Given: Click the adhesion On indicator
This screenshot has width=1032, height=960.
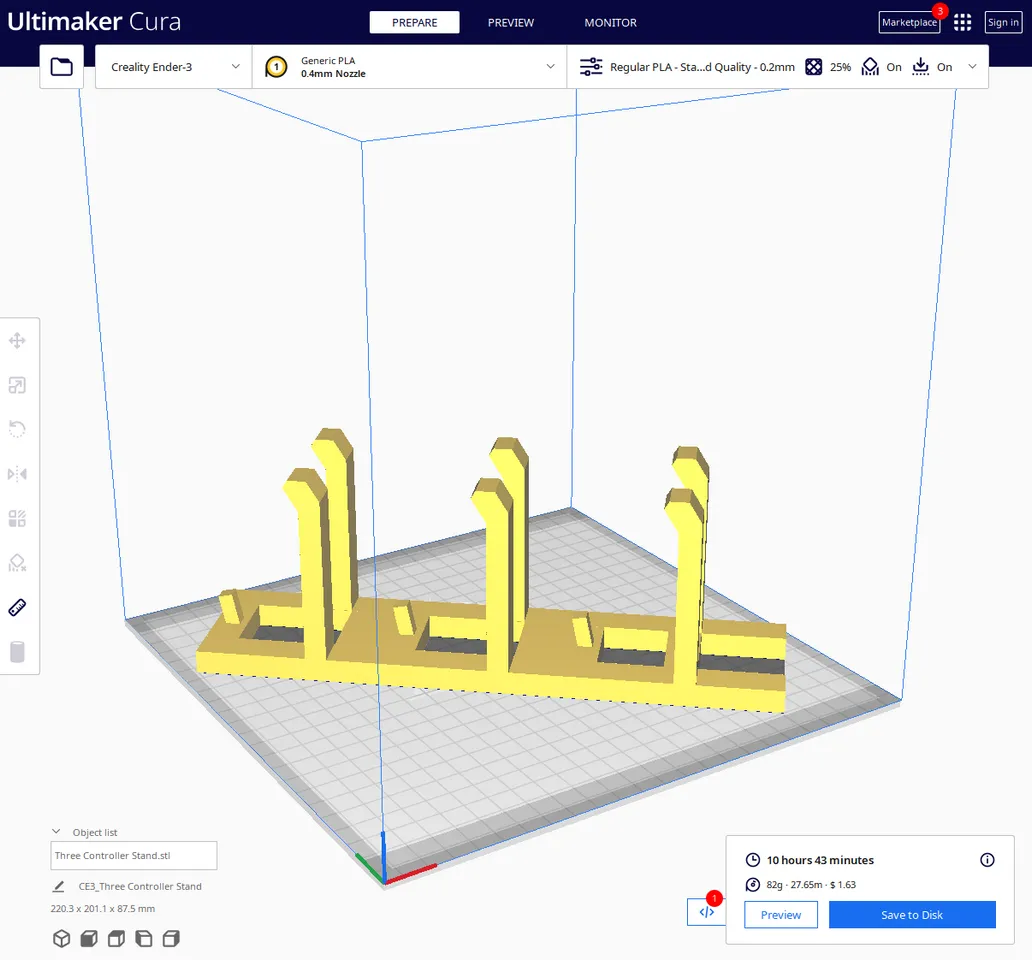Looking at the screenshot, I should point(932,67).
